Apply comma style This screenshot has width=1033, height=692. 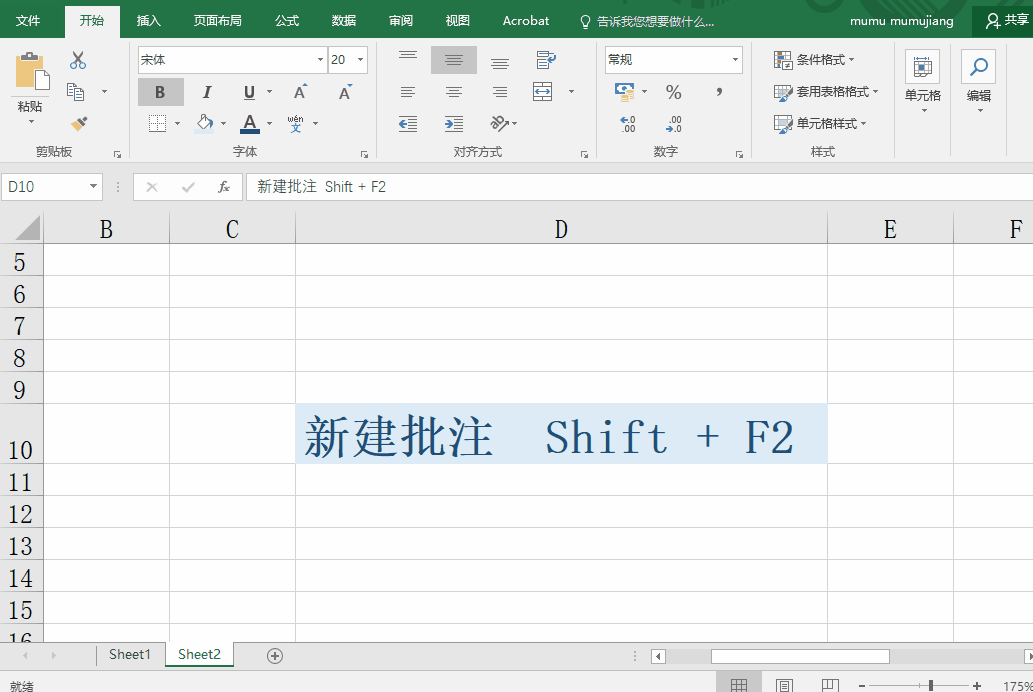719,92
